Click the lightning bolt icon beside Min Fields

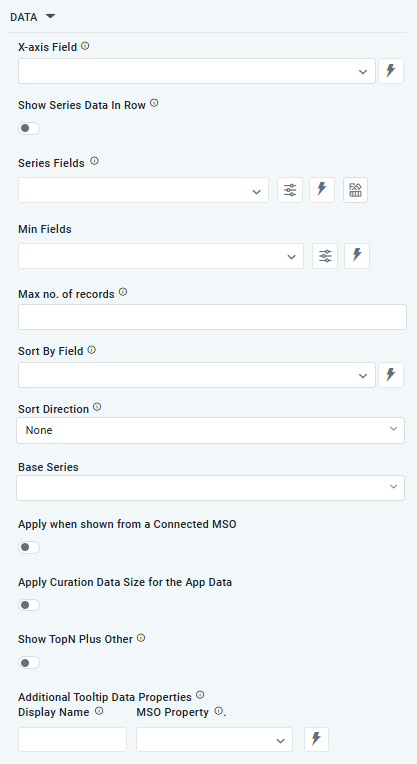(x=357, y=256)
